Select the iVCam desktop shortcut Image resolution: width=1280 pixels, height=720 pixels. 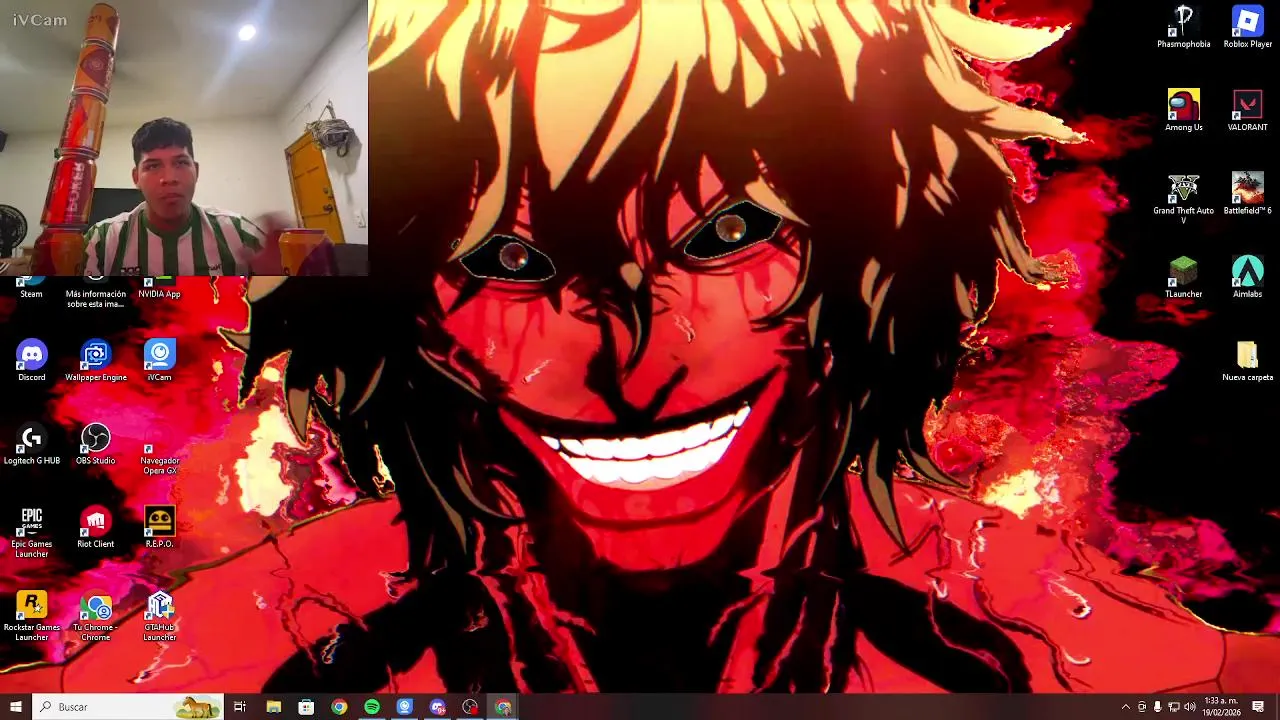click(x=159, y=361)
